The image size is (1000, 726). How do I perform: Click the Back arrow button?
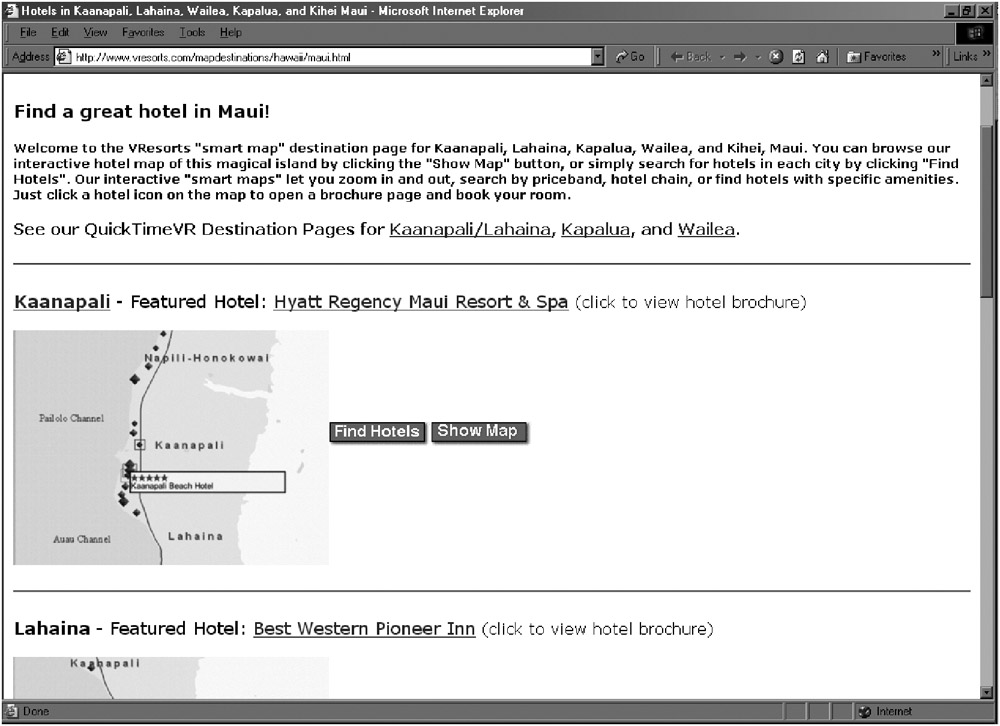[691, 57]
